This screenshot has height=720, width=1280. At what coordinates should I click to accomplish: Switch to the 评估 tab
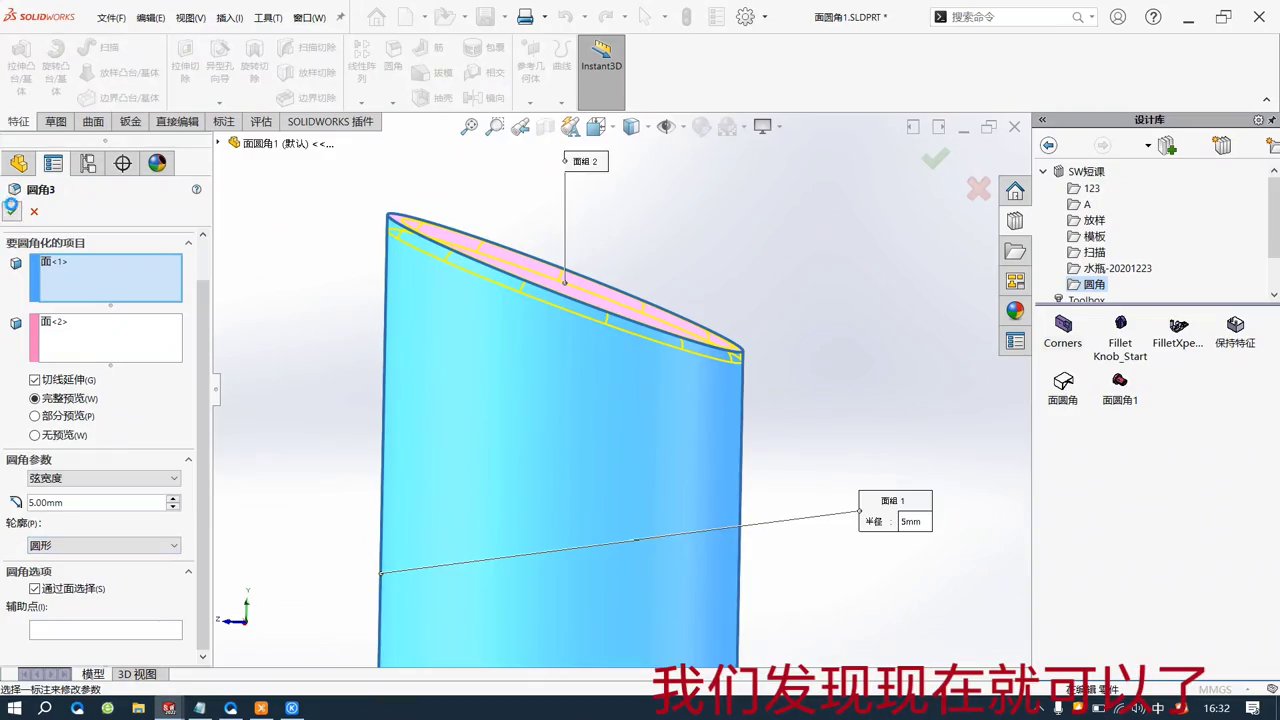click(261, 122)
